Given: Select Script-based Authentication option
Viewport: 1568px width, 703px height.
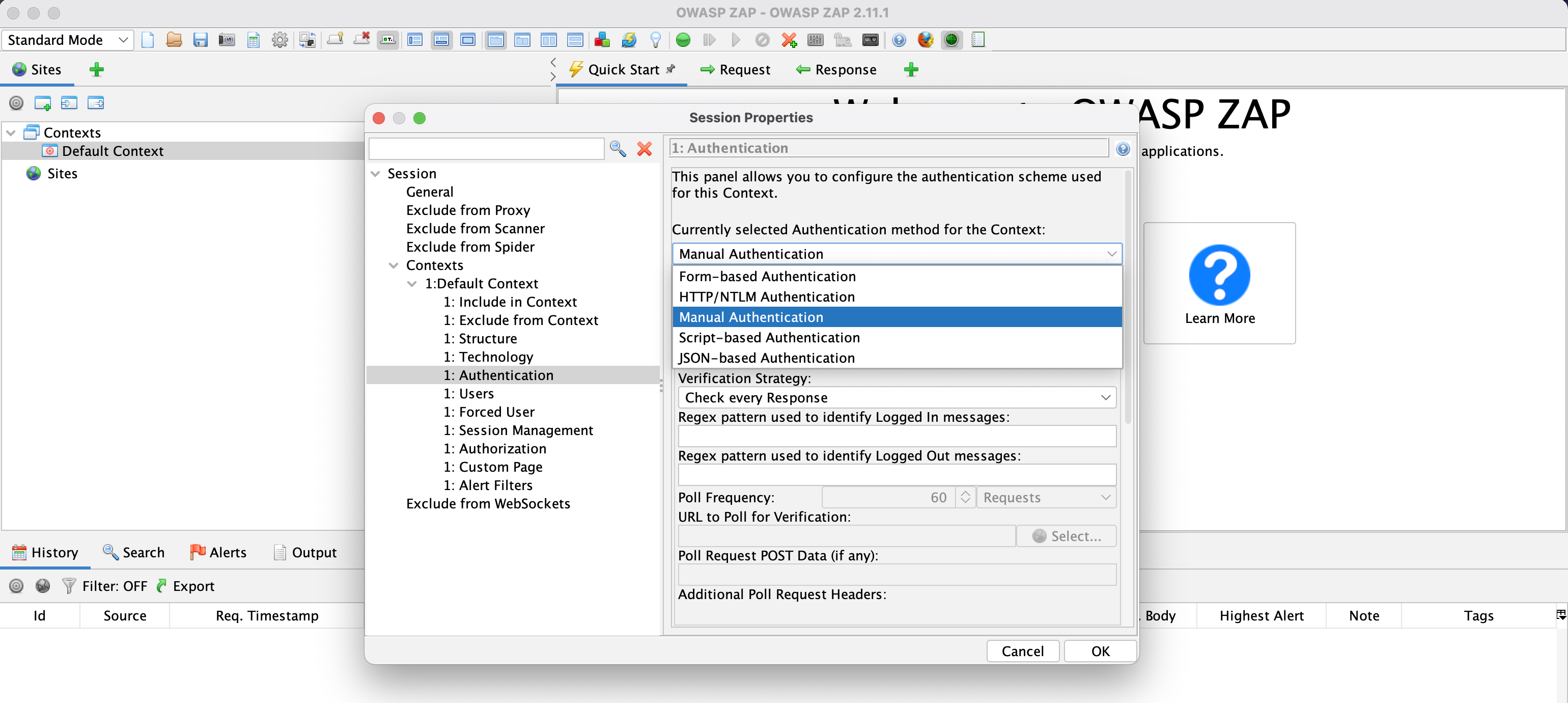Looking at the screenshot, I should tap(896, 337).
